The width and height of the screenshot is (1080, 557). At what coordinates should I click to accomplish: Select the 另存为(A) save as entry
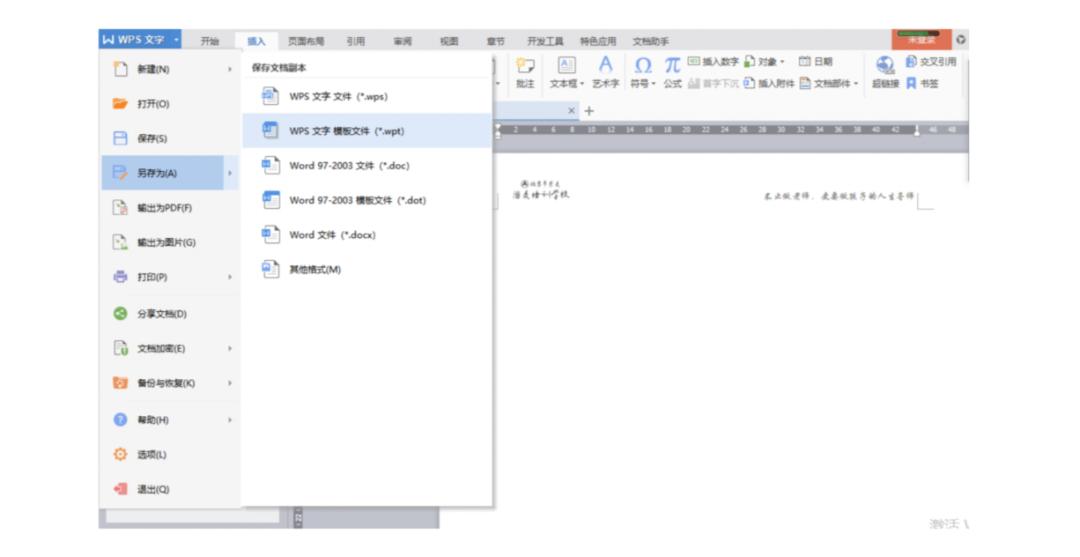point(163,173)
